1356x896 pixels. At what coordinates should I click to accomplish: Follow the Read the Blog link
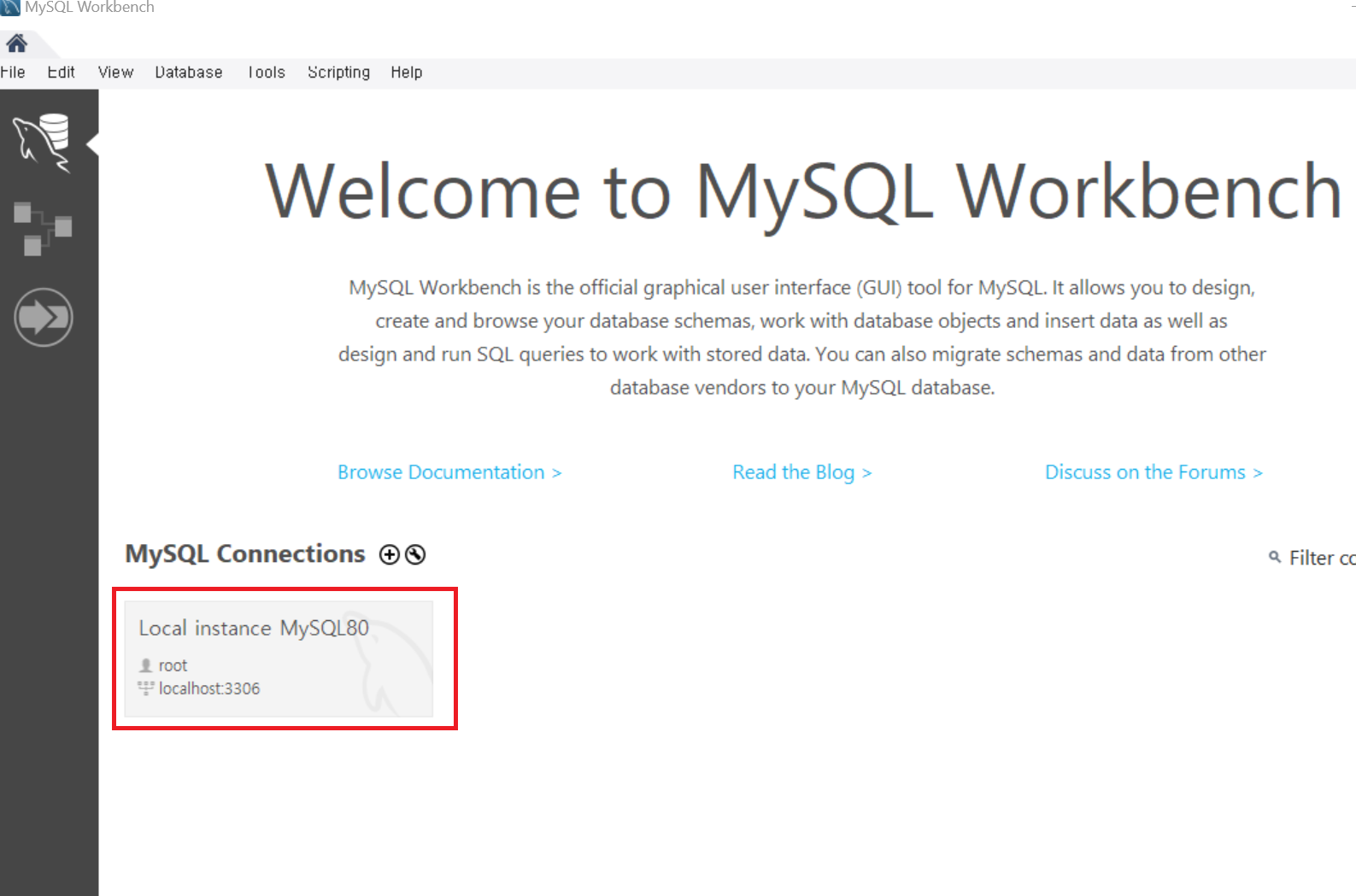coord(801,472)
